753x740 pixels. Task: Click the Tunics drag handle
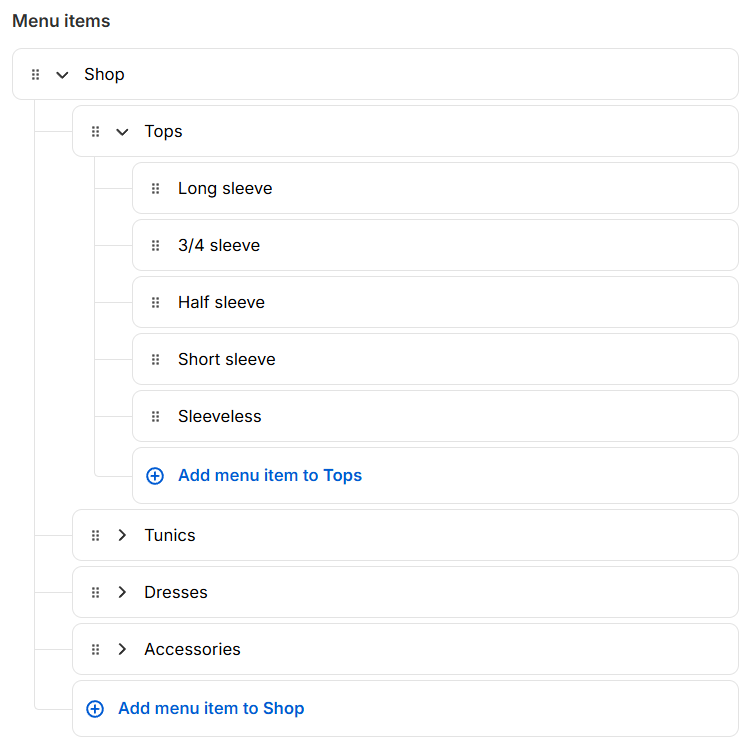pos(96,536)
